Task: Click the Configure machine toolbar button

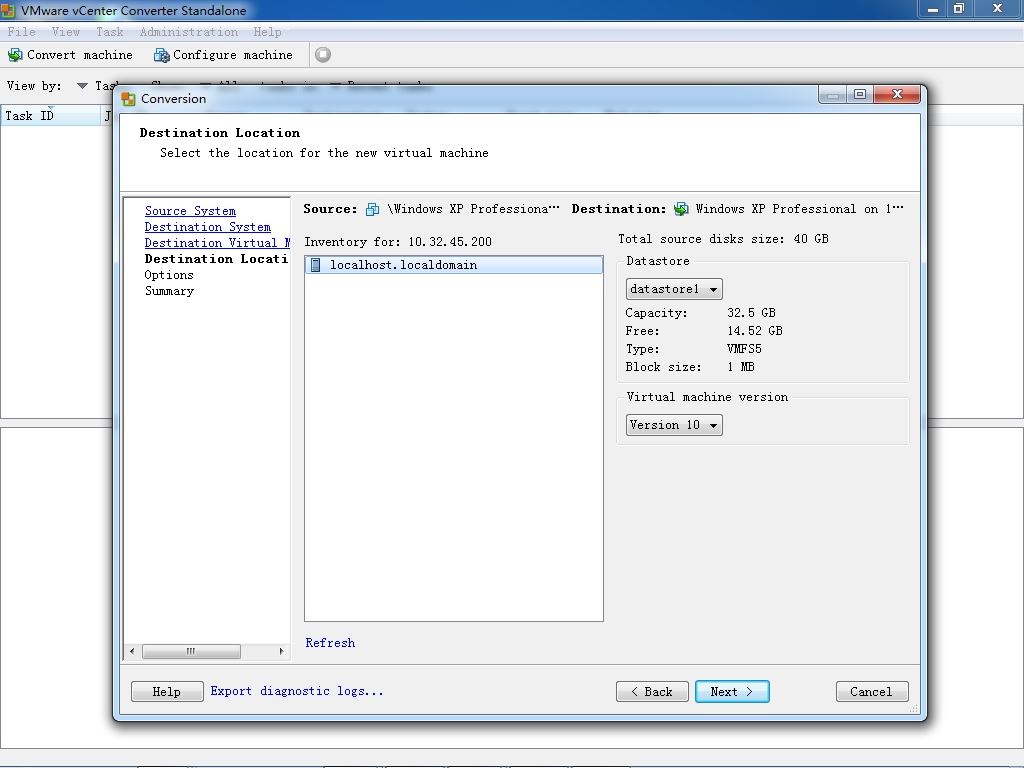Action: click(x=223, y=55)
